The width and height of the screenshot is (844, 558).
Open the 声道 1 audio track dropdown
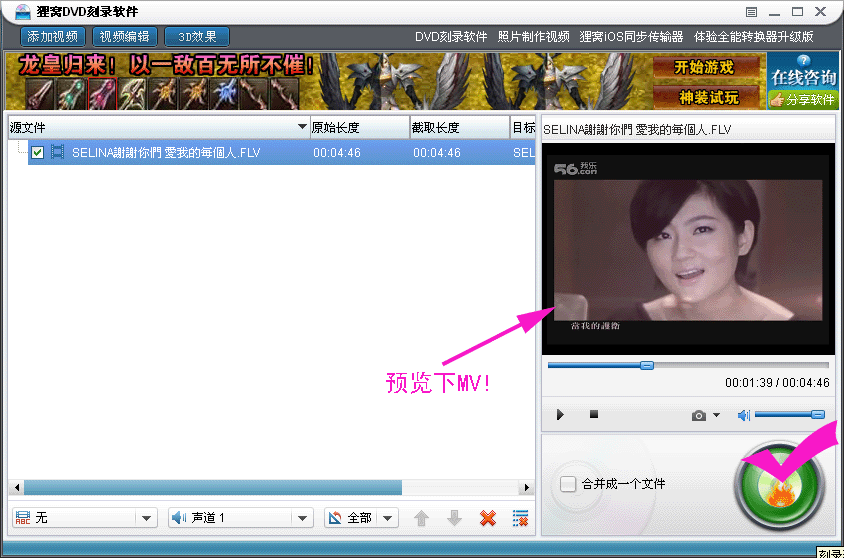[241, 518]
